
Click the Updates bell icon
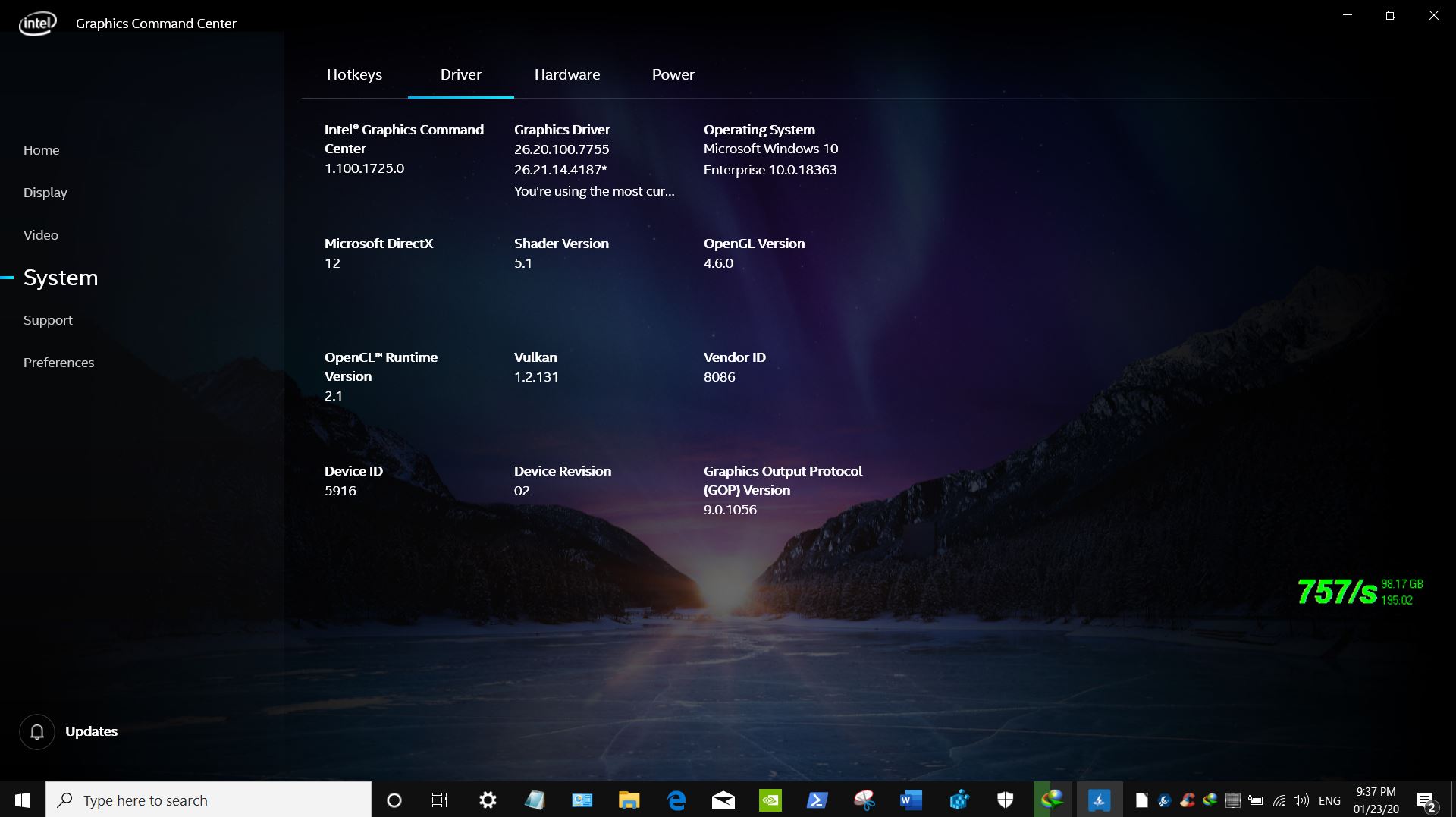tap(36, 732)
